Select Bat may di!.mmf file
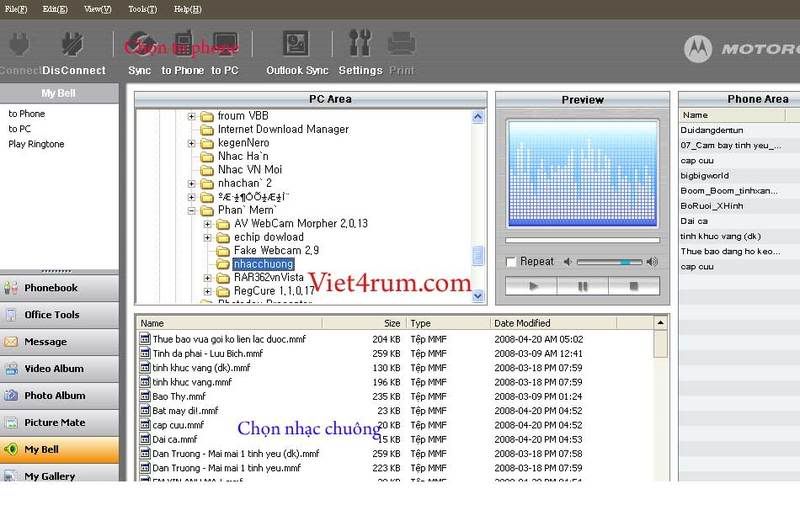Image resolution: width=800 pixels, height=505 pixels. pyautogui.click(x=185, y=410)
